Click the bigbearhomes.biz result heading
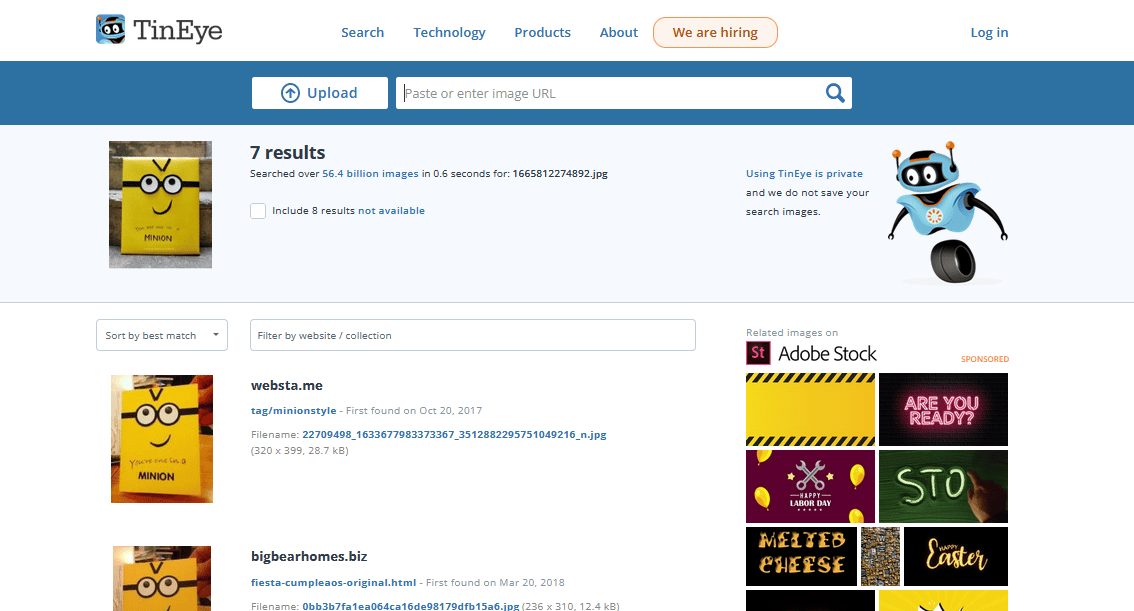This screenshot has height=611, width=1134. click(309, 557)
